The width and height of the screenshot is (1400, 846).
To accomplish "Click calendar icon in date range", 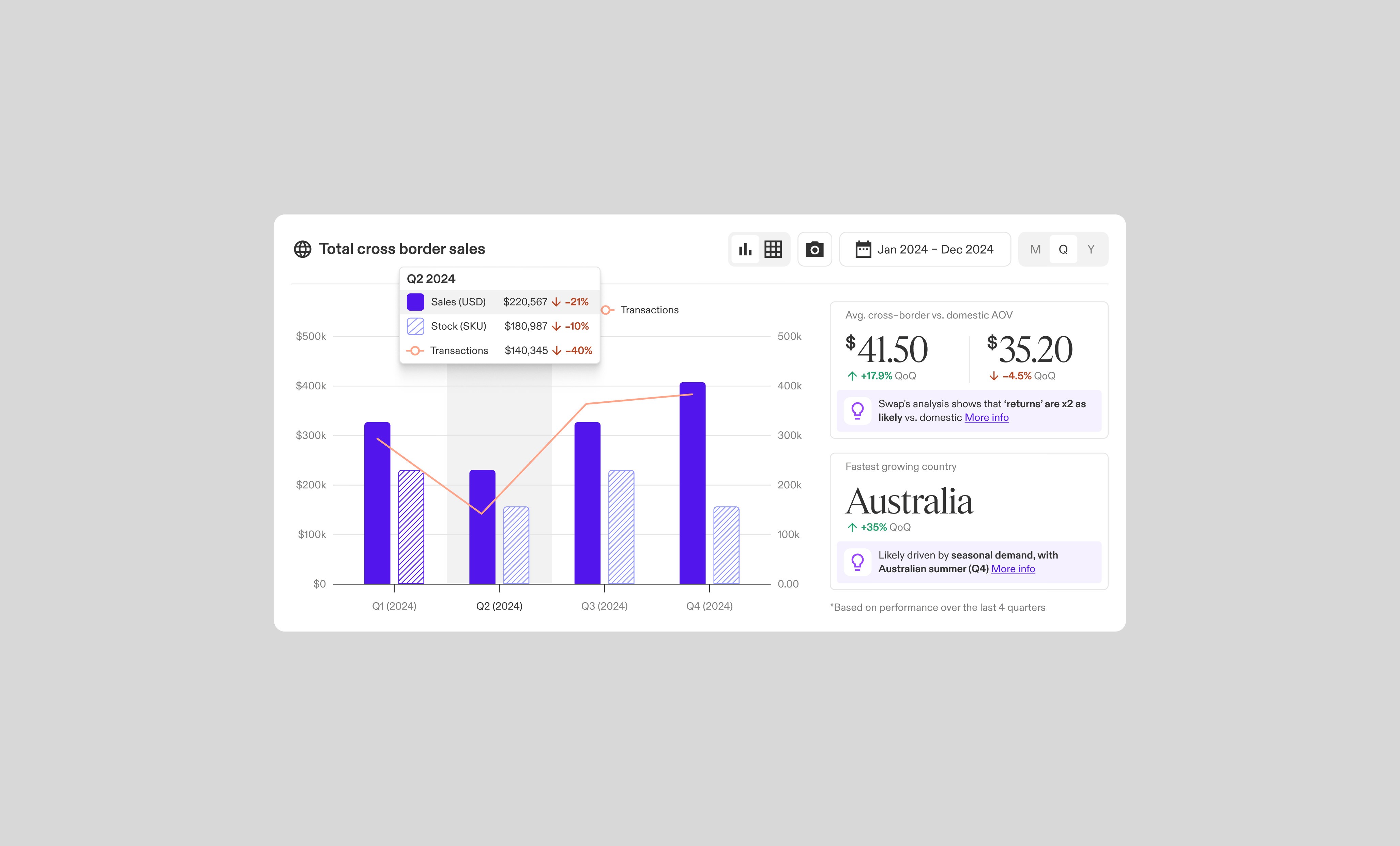I will pos(863,249).
